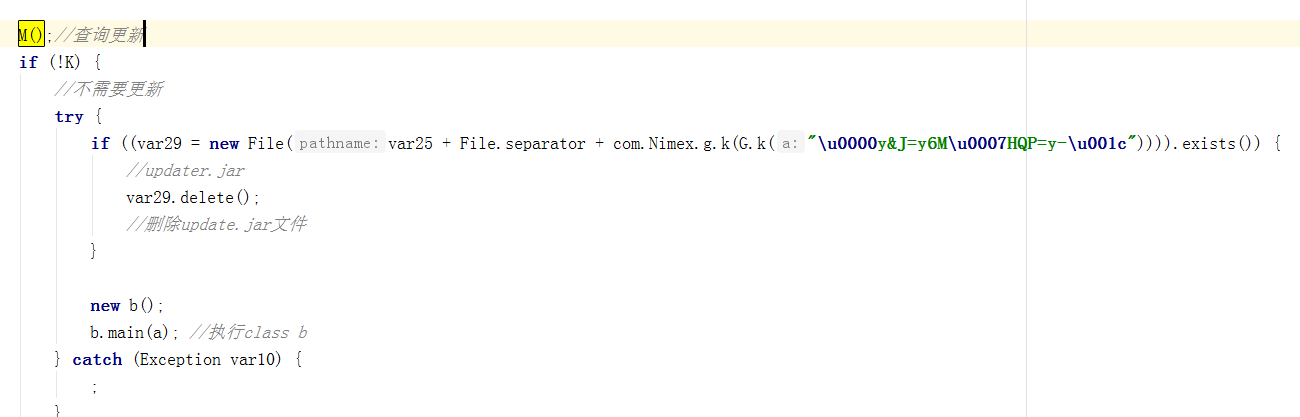This screenshot has height=417, width=1300.
Task: Click the //updater.jar comment
Action: pyautogui.click(x=186, y=170)
